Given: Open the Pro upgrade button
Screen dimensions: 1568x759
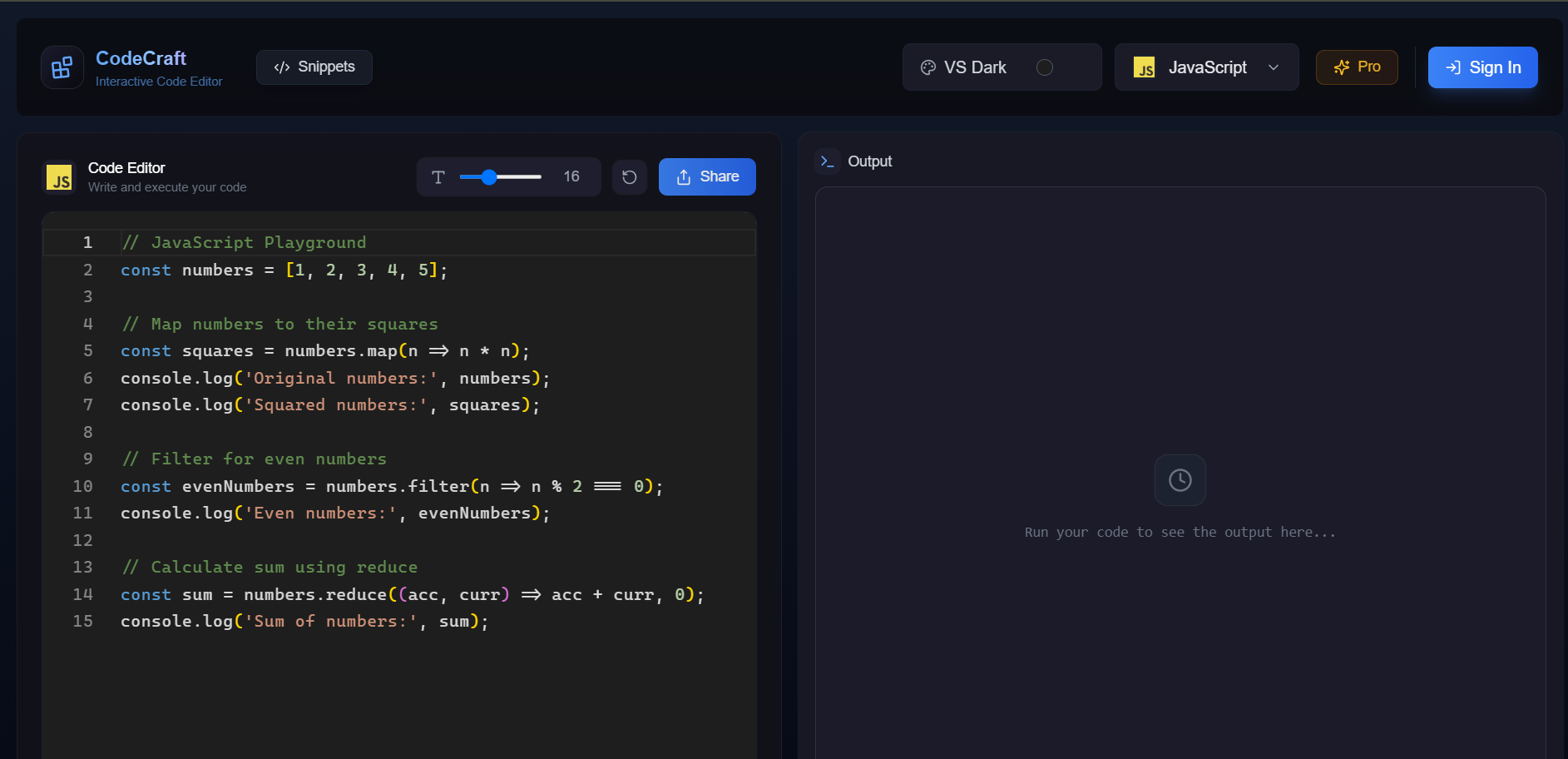Looking at the screenshot, I should [x=1357, y=67].
